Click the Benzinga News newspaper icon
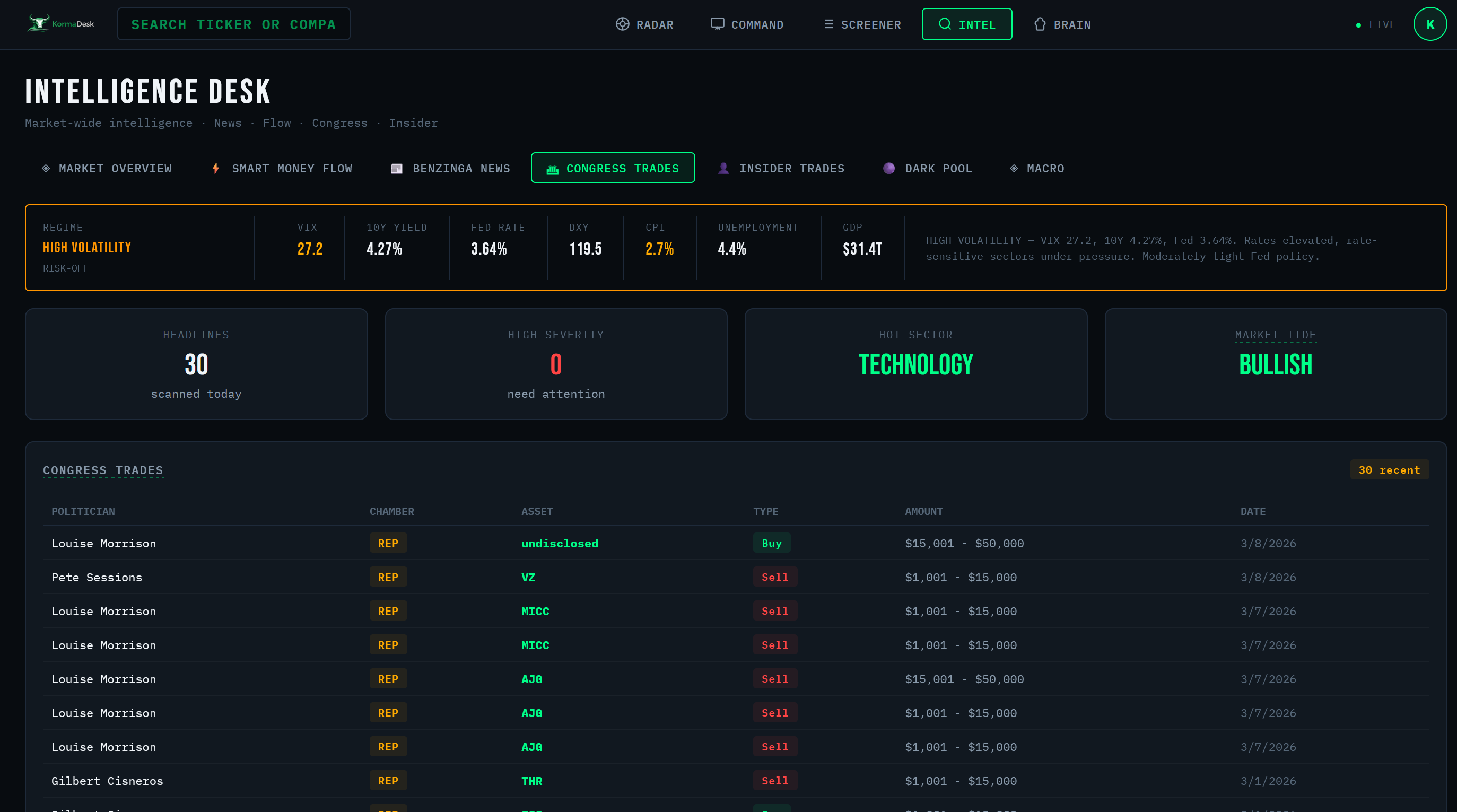This screenshot has width=1457, height=812. coord(397,169)
